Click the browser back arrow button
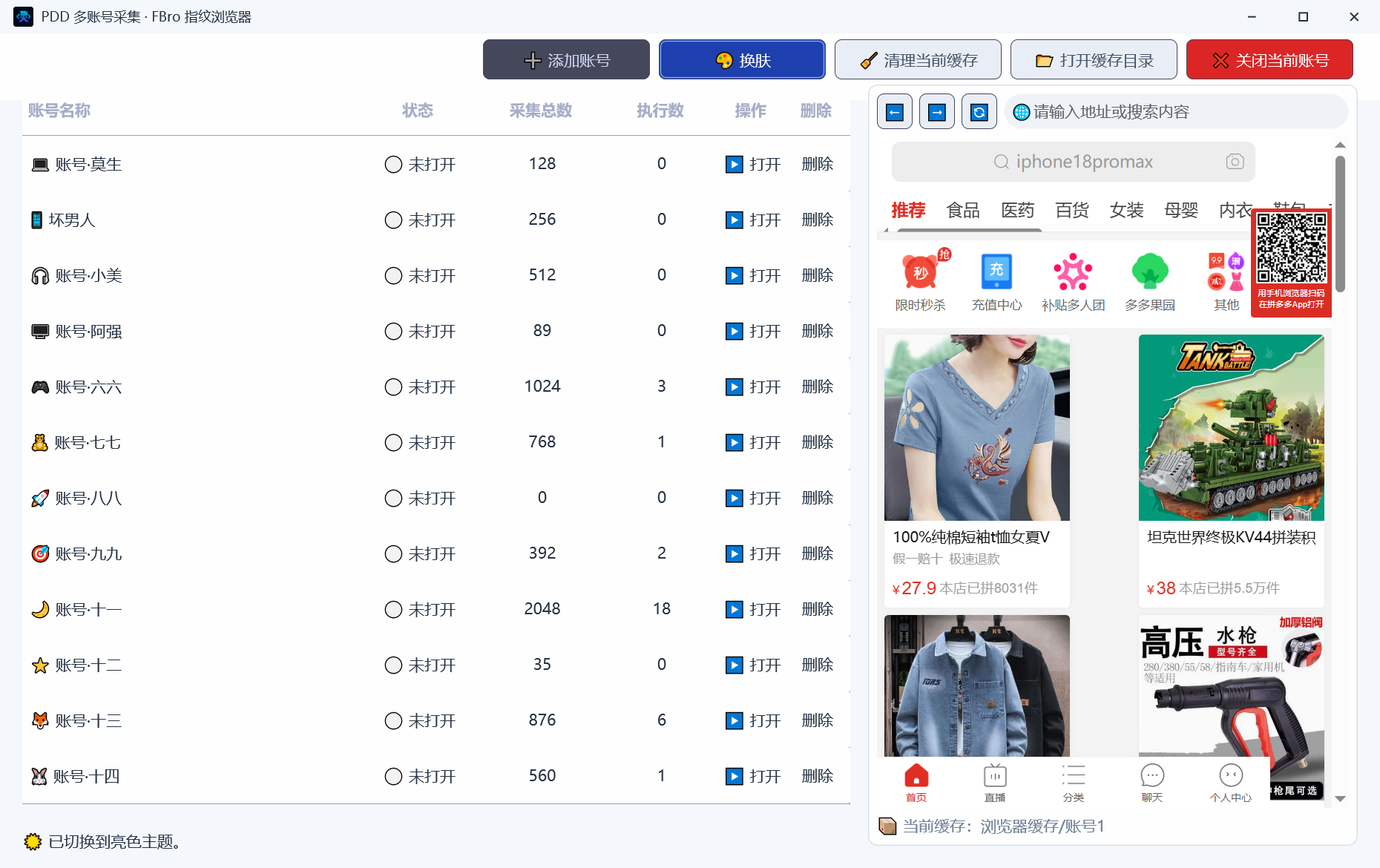 point(895,112)
